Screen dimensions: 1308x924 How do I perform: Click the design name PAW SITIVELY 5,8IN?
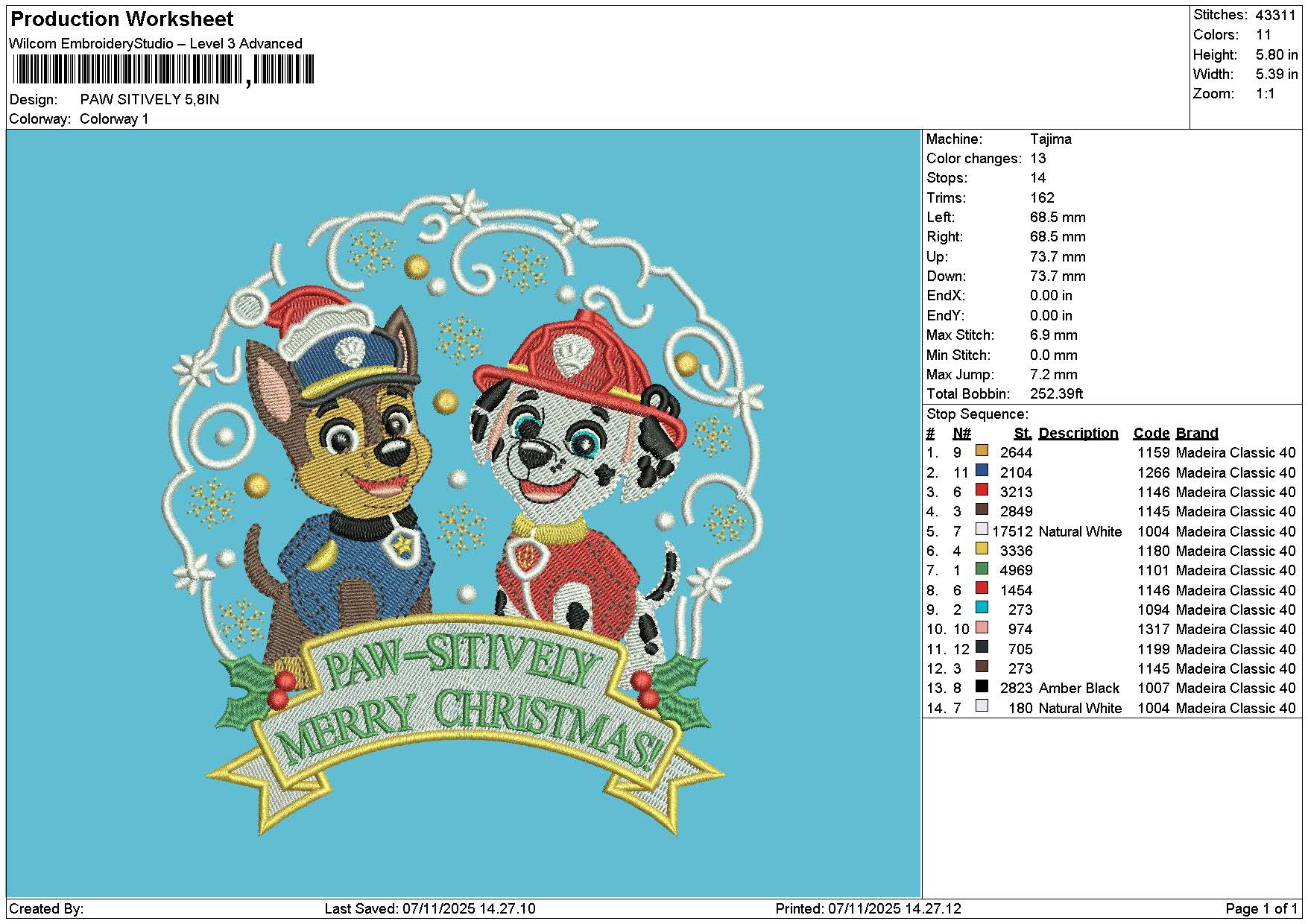coord(150,99)
